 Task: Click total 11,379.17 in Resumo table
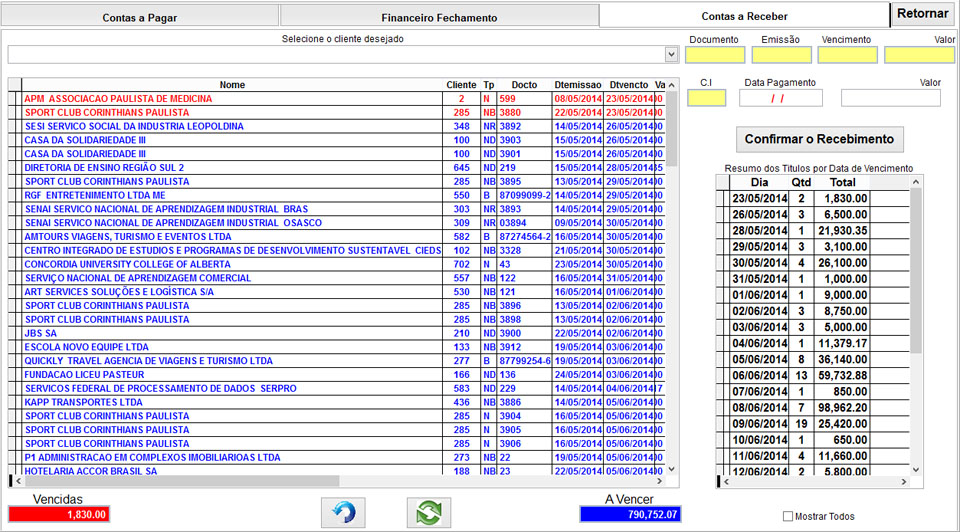(x=842, y=343)
